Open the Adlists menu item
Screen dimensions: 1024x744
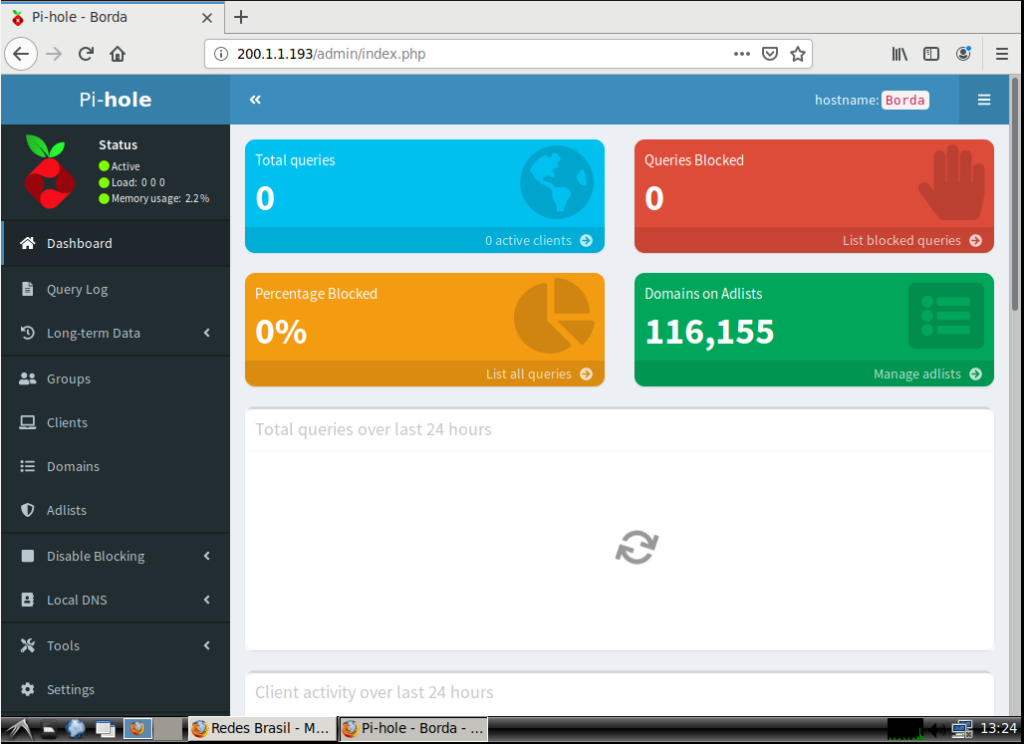point(116,509)
